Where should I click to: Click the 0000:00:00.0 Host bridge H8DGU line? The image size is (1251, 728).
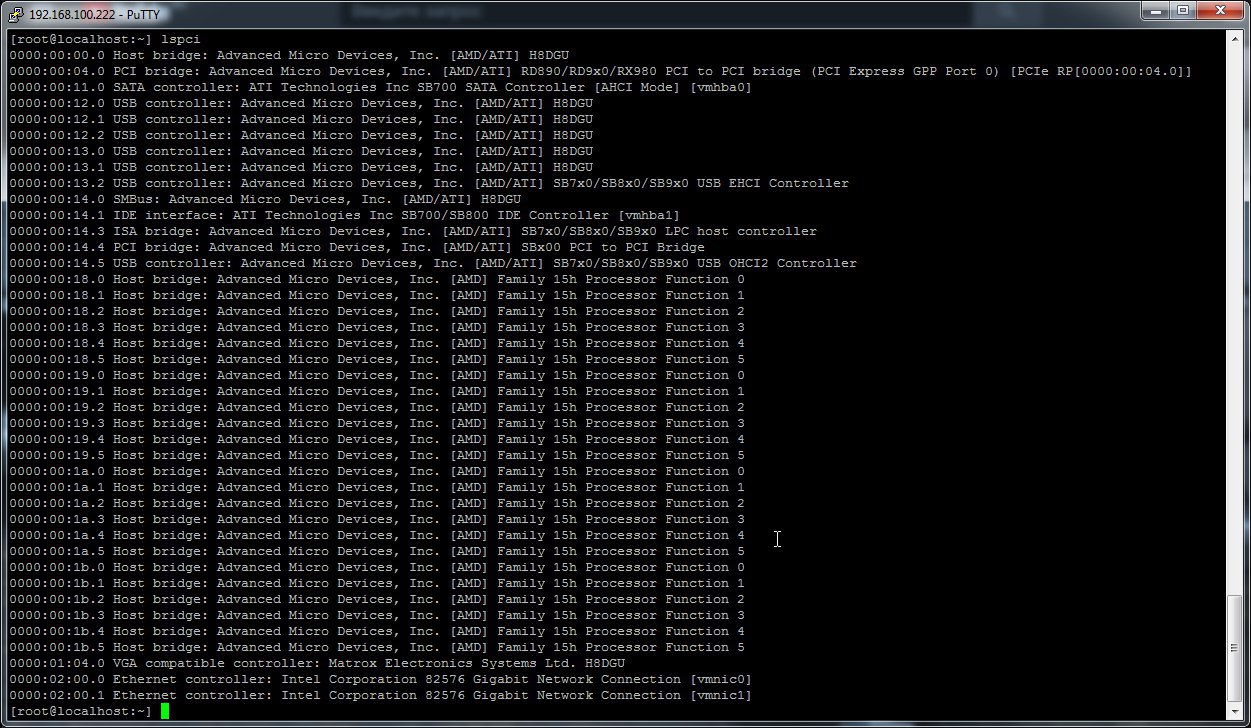290,55
